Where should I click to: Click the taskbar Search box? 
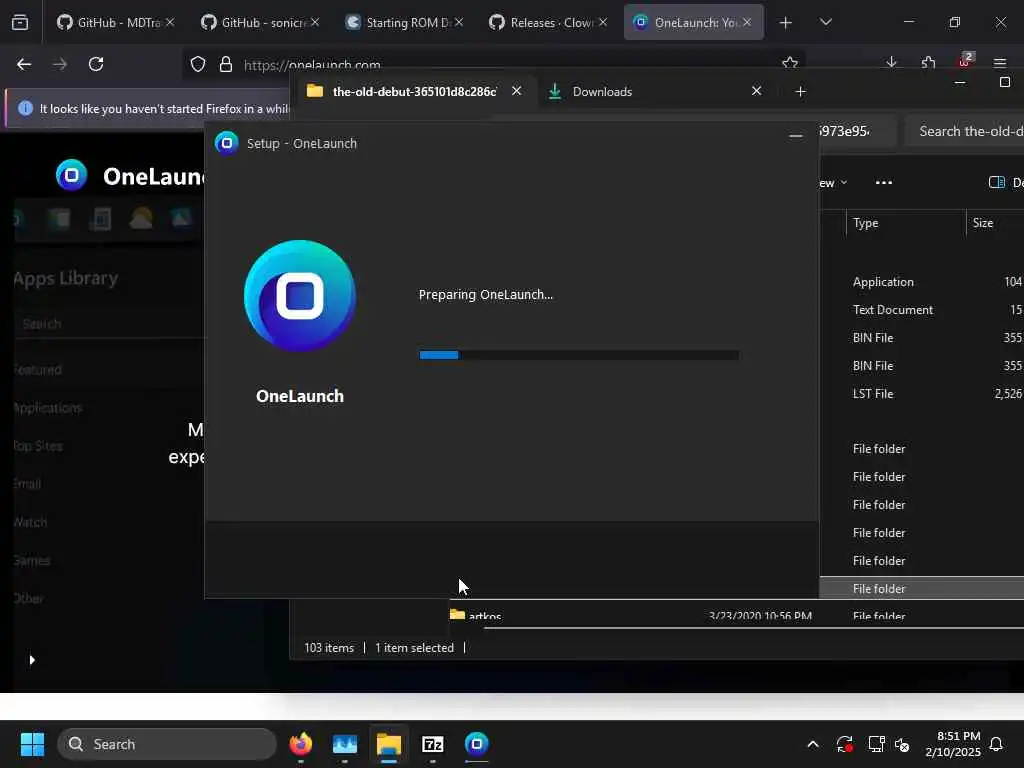pos(167,744)
